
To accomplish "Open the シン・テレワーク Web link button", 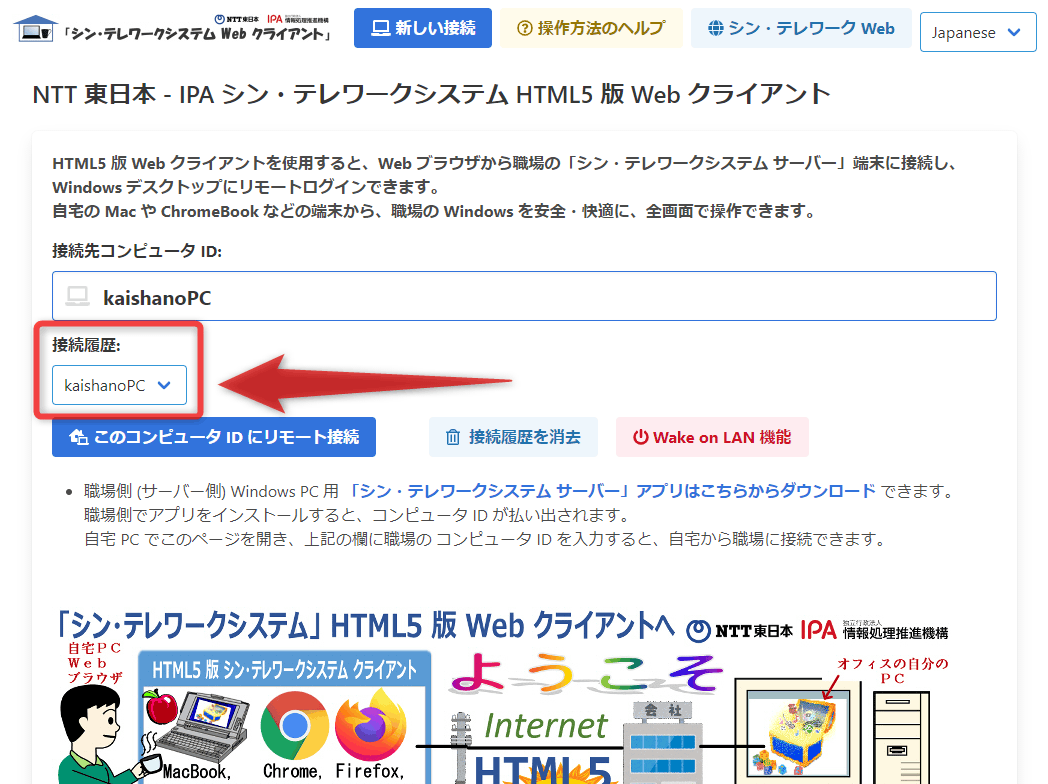I will tap(801, 28).
